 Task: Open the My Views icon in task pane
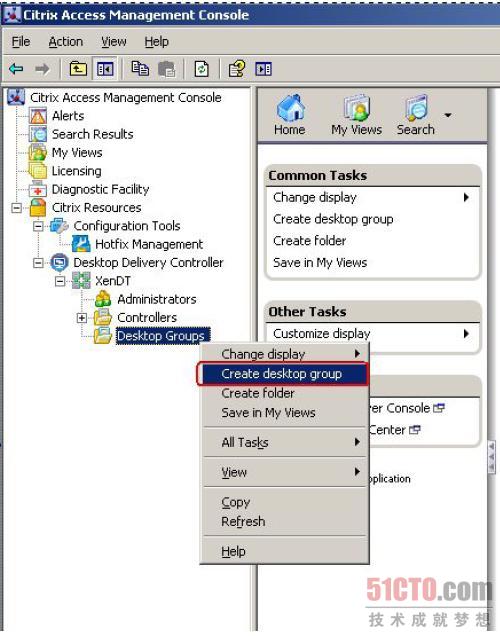tap(356, 115)
